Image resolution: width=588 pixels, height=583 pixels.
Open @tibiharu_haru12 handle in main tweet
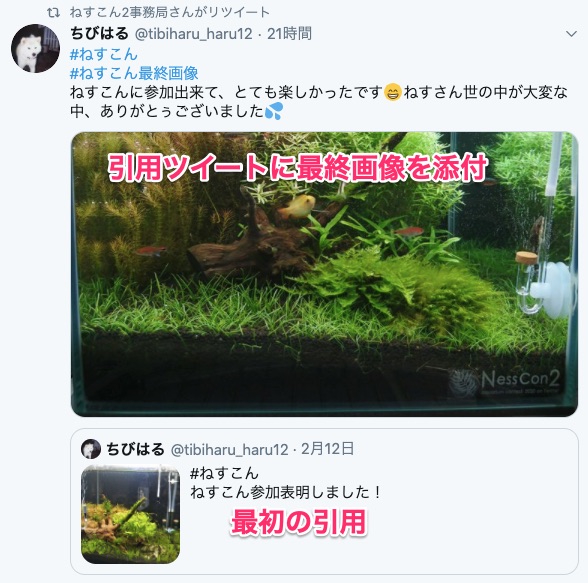click(194, 34)
